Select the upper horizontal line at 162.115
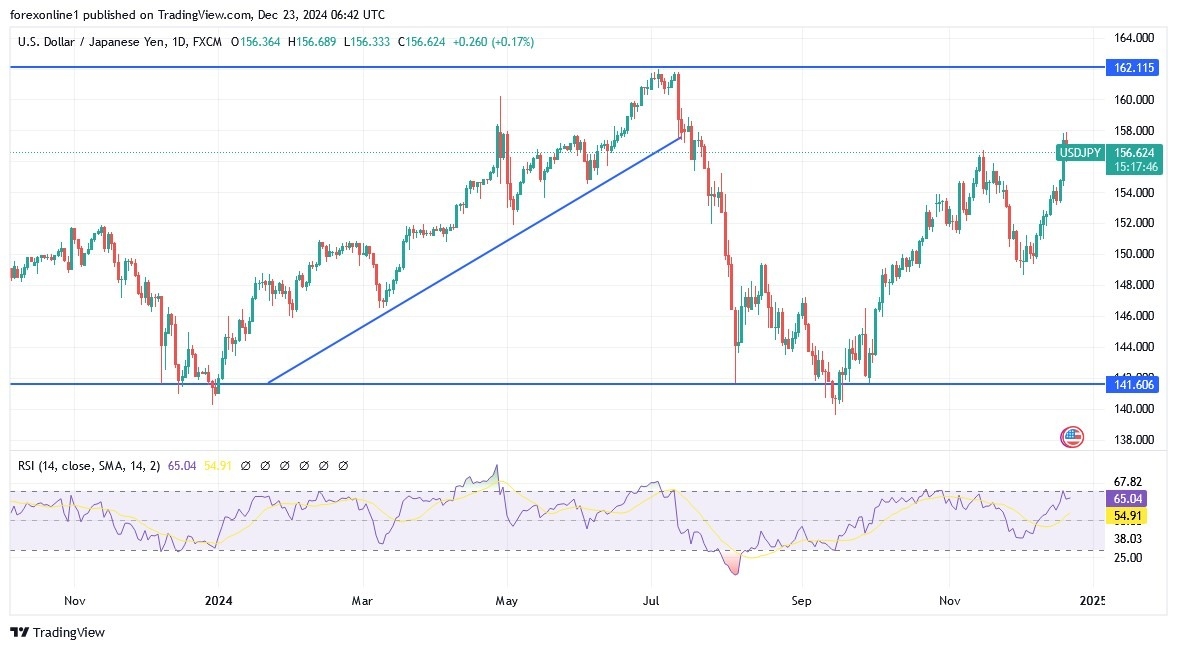 [400, 67]
